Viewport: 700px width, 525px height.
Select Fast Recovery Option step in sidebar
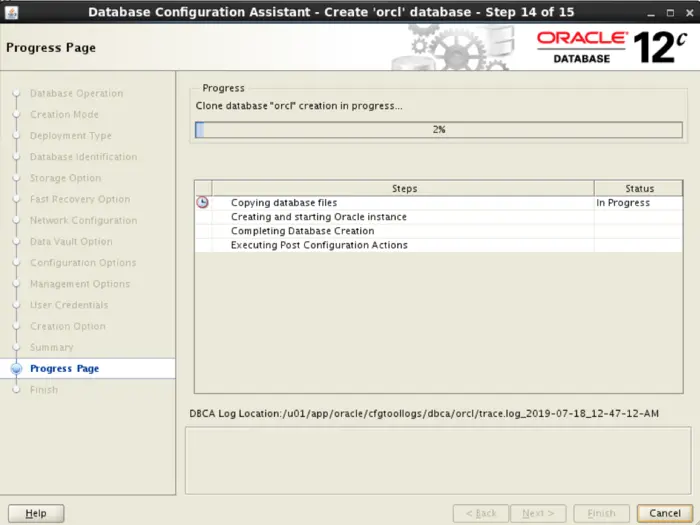point(80,199)
